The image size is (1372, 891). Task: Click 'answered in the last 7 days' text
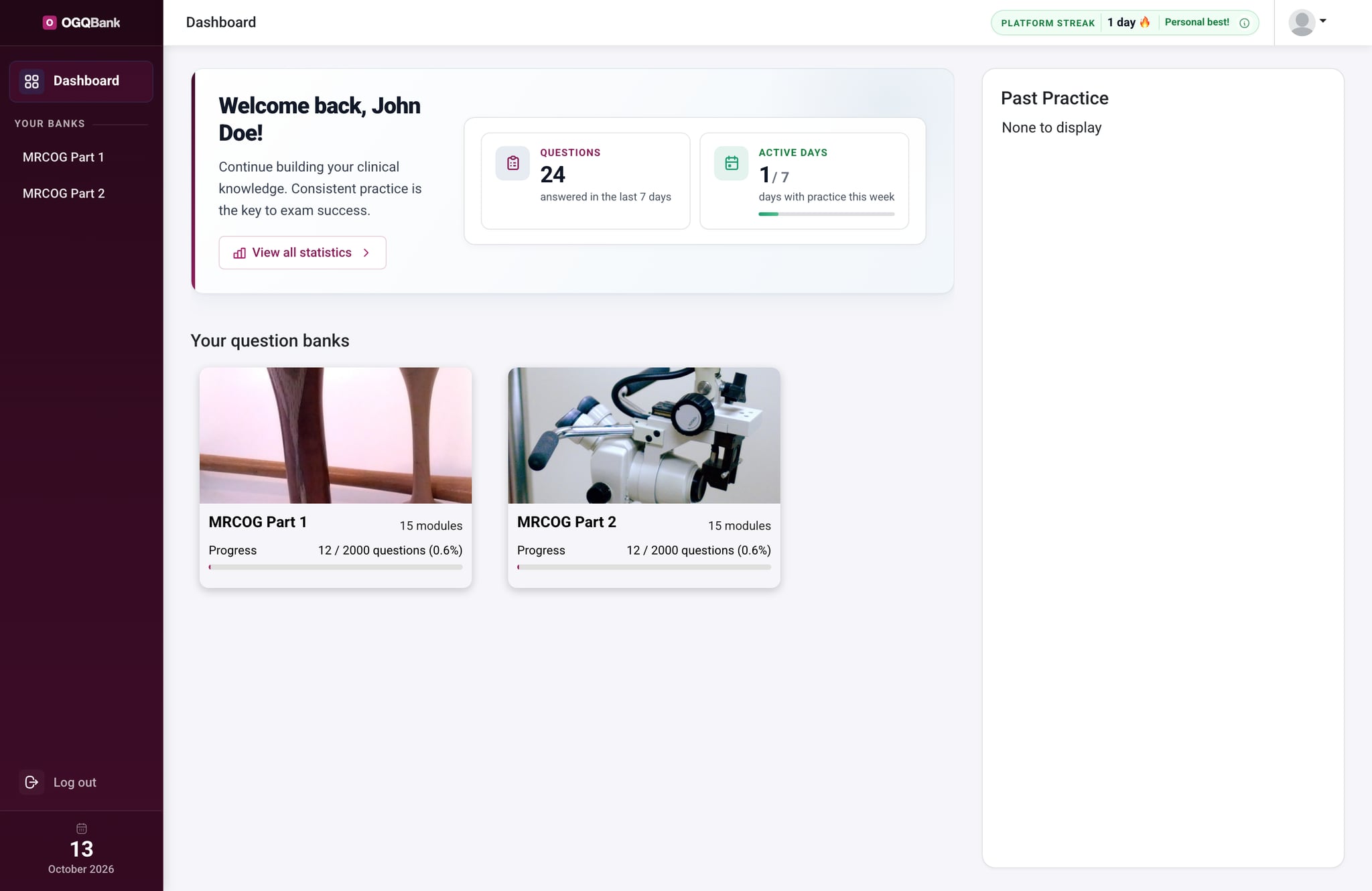coord(606,197)
